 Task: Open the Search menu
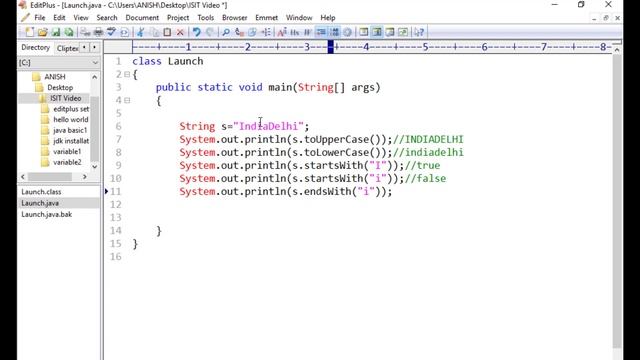(x=107, y=18)
